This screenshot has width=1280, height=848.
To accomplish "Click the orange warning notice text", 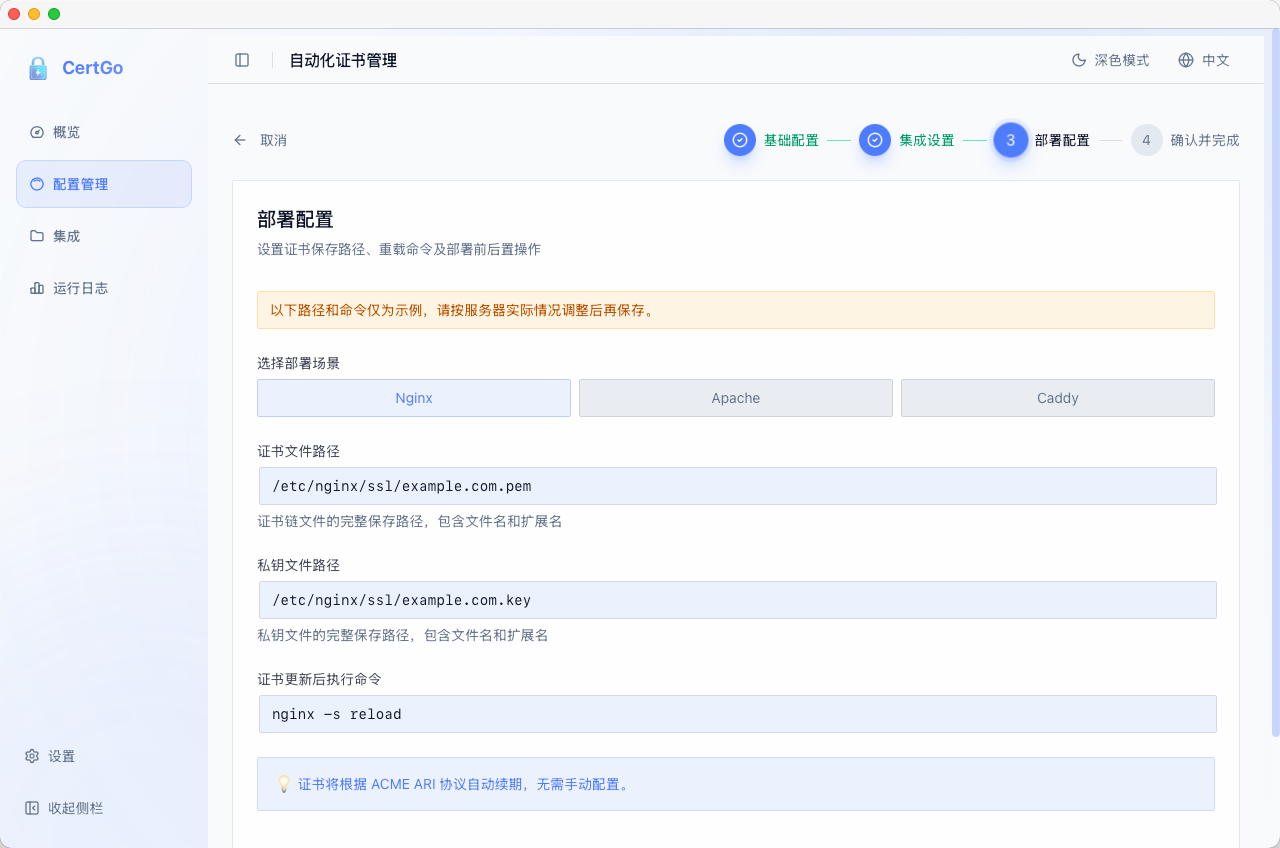I will (x=464, y=310).
